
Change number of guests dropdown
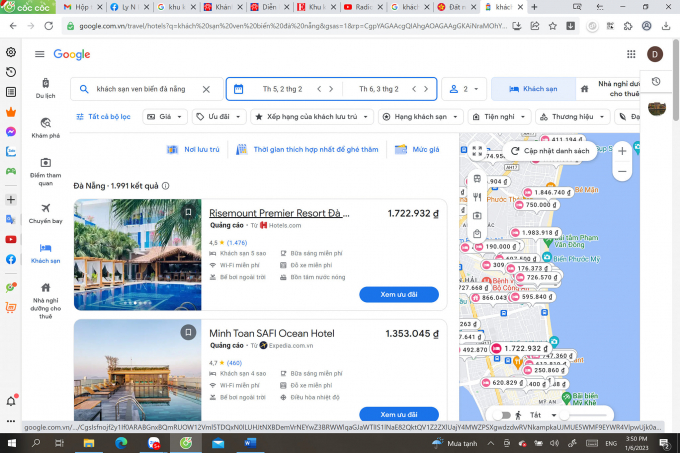464,89
